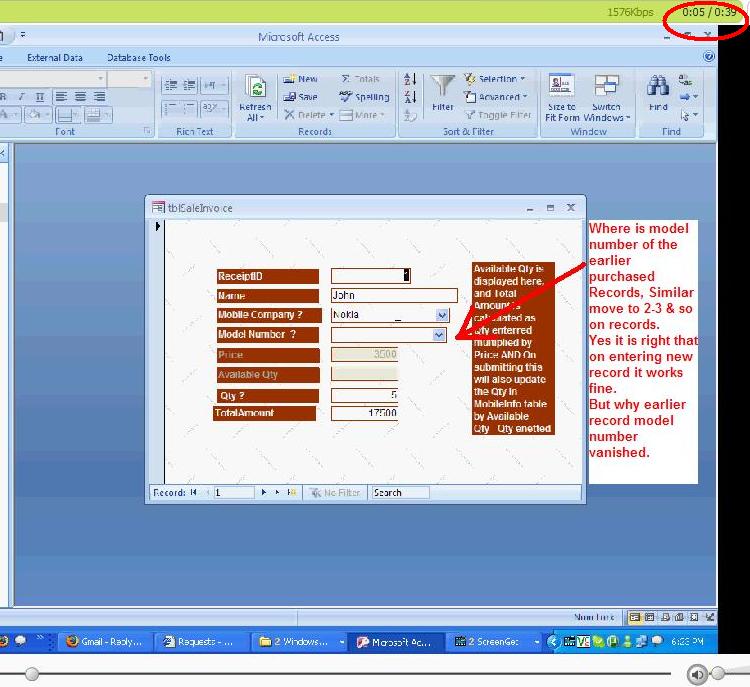Mute the video player volume
Screen dimensions: 750x687
coord(697,675)
